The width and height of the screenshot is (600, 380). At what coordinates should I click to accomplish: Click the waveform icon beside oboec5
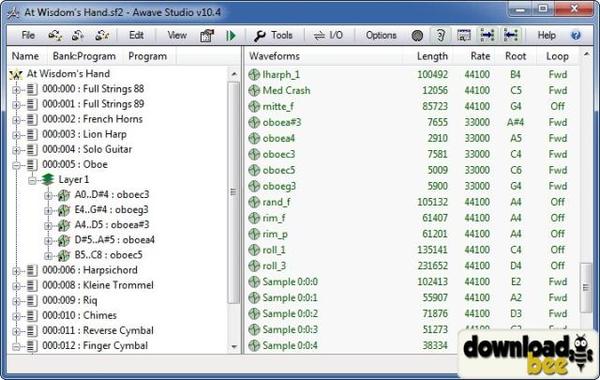click(254, 170)
